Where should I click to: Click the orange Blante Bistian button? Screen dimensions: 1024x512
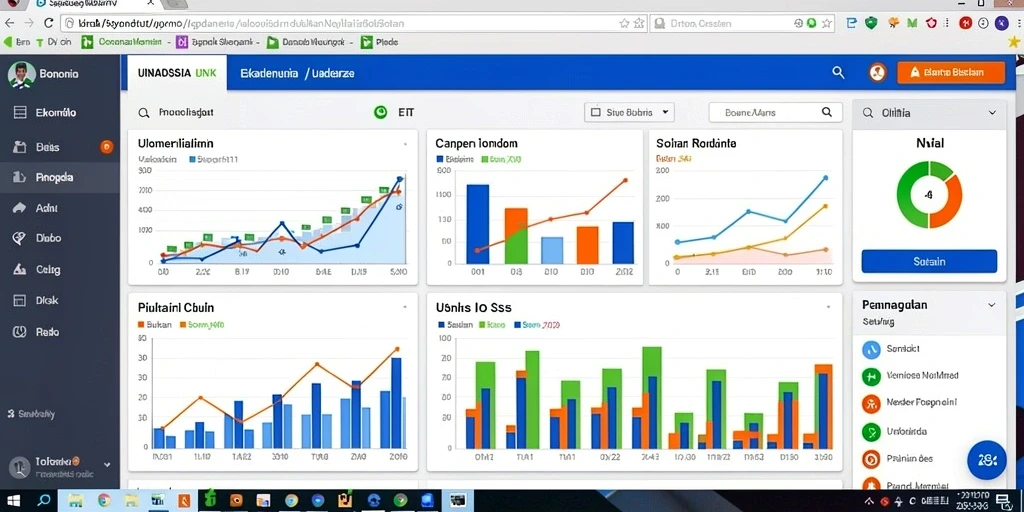click(x=951, y=72)
